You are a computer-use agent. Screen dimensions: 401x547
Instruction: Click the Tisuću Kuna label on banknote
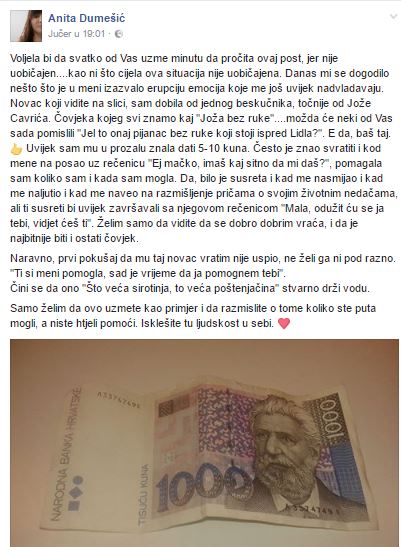point(143,495)
